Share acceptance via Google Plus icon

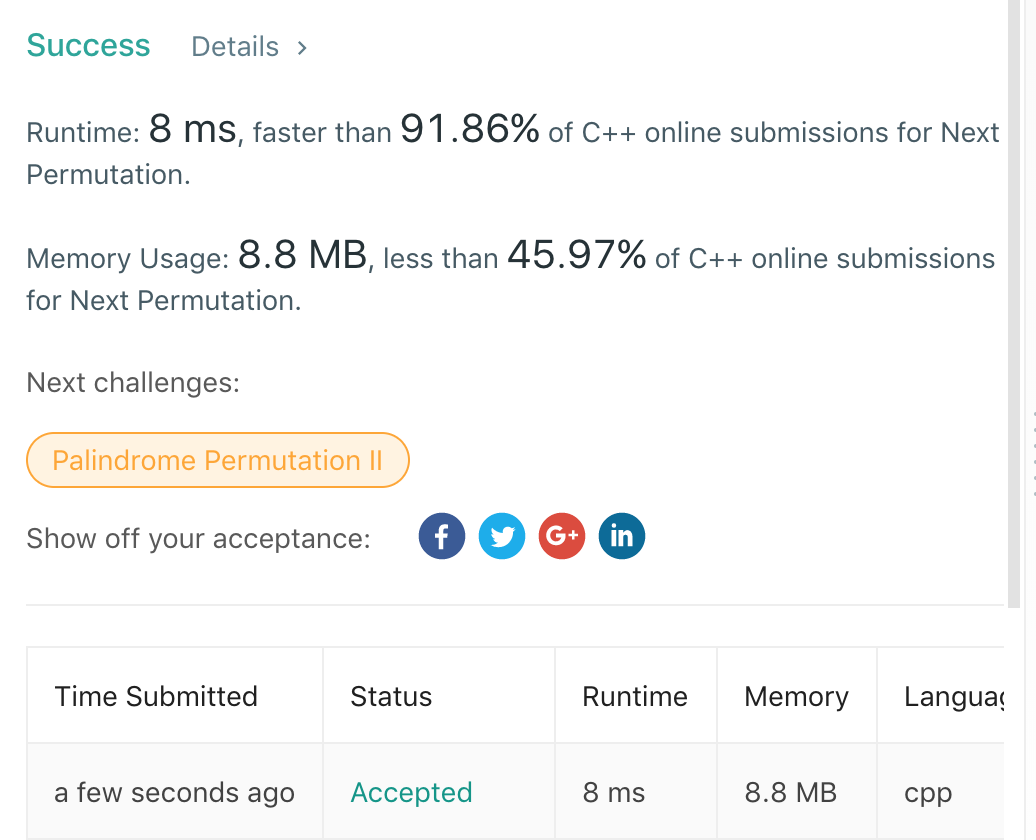coord(562,536)
